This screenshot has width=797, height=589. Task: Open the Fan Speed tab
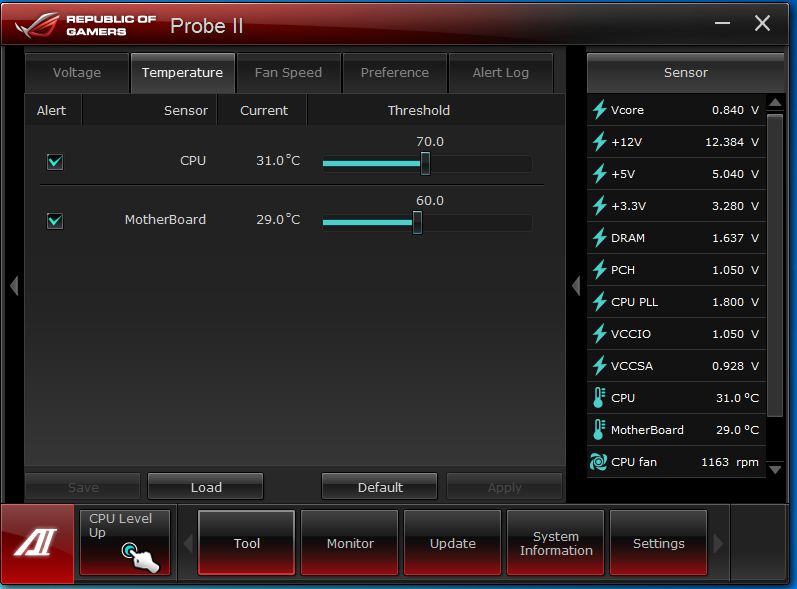pos(288,73)
